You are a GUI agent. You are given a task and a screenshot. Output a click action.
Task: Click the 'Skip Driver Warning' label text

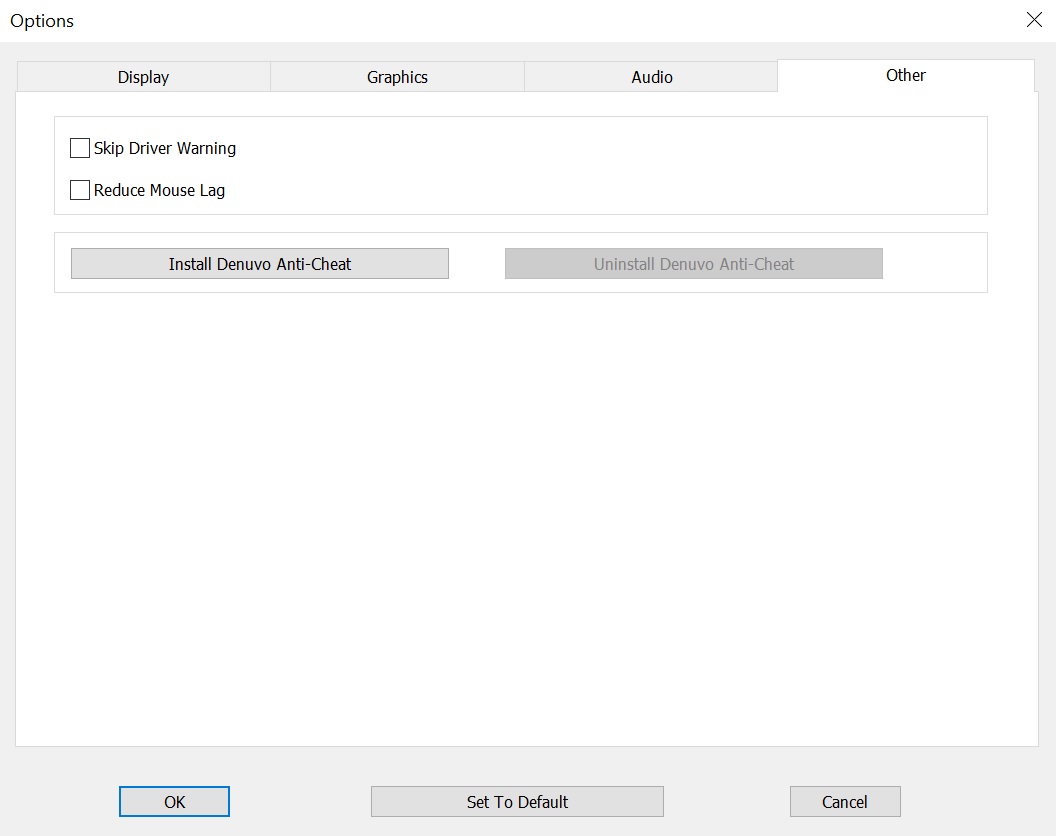pos(165,148)
